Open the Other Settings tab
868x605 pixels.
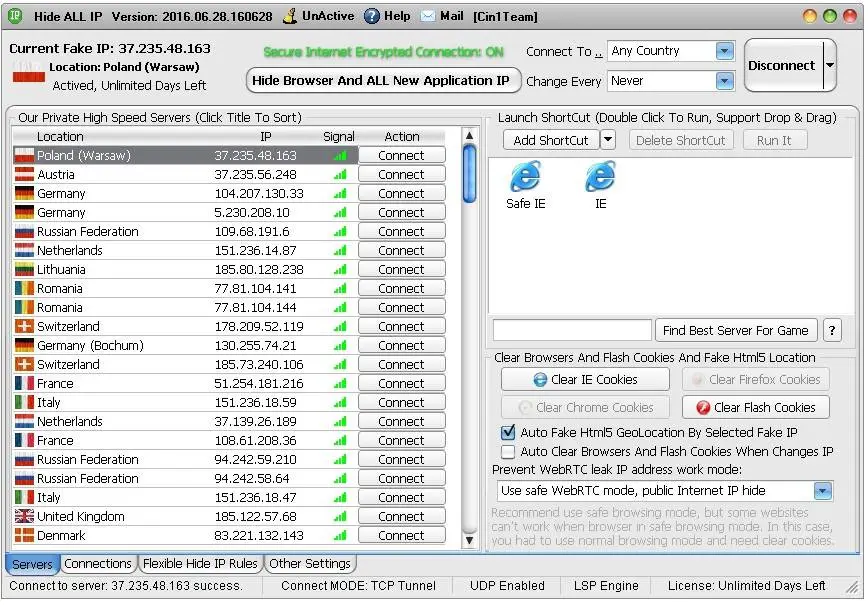(x=310, y=563)
